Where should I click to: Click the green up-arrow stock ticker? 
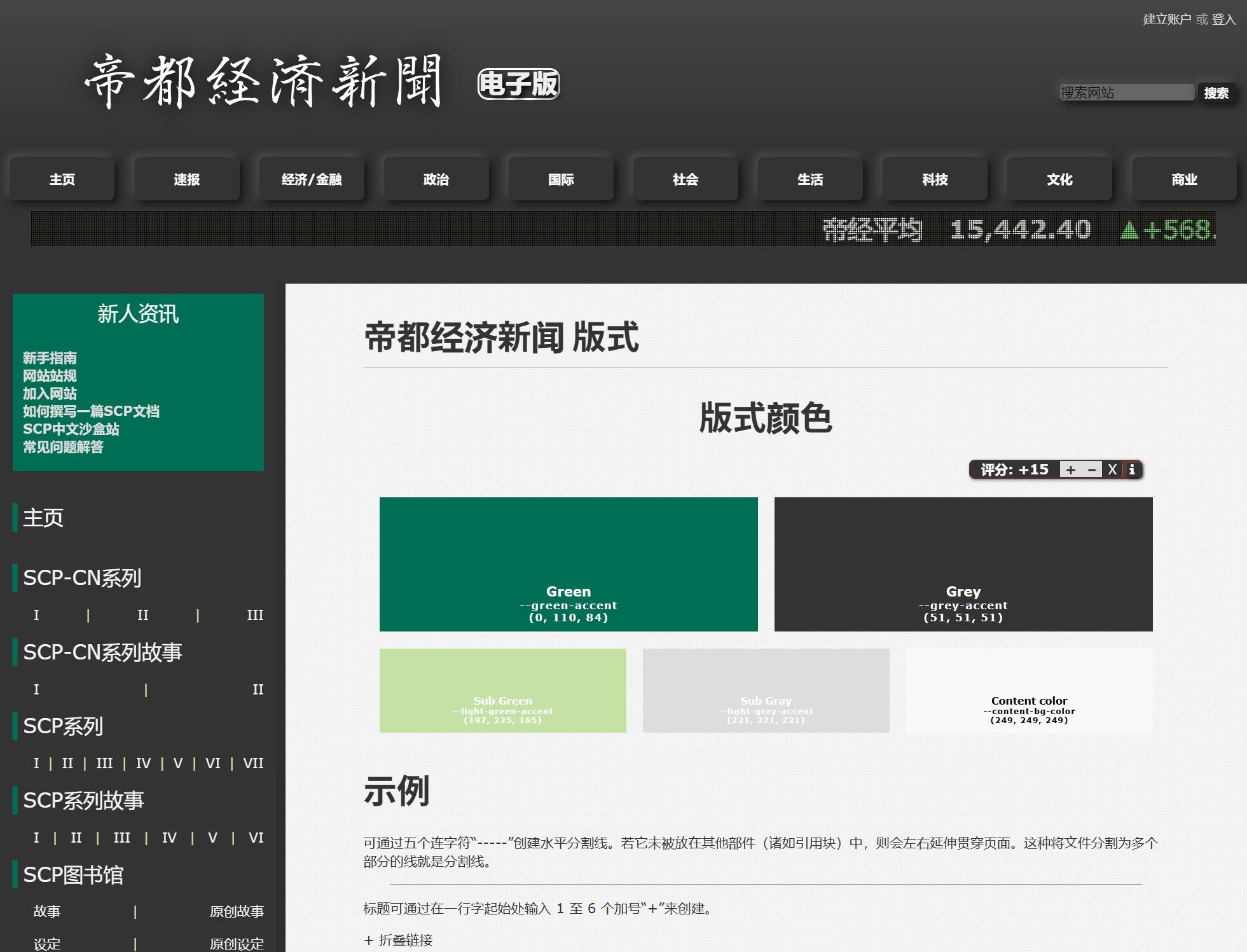pyautogui.click(x=1129, y=230)
